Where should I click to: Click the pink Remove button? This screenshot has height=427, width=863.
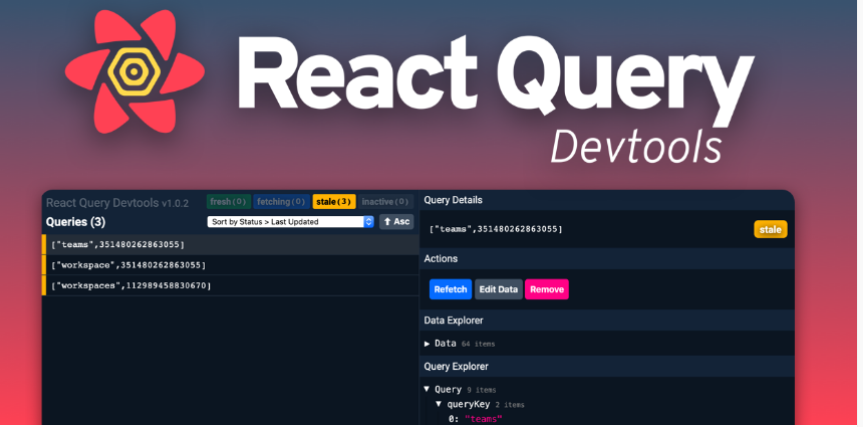point(547,289)
